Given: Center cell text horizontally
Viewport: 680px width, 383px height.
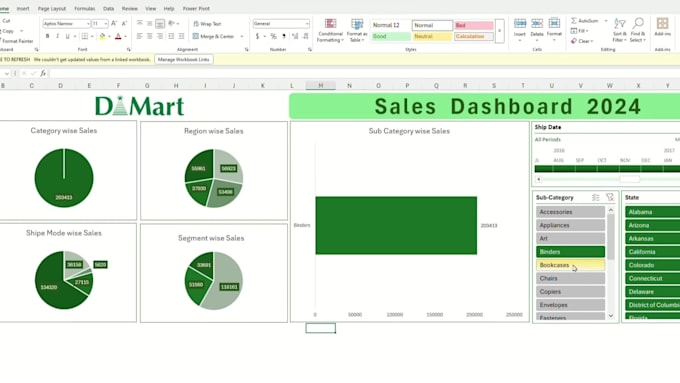Looking at the screenshot, I should coord(150,36).
